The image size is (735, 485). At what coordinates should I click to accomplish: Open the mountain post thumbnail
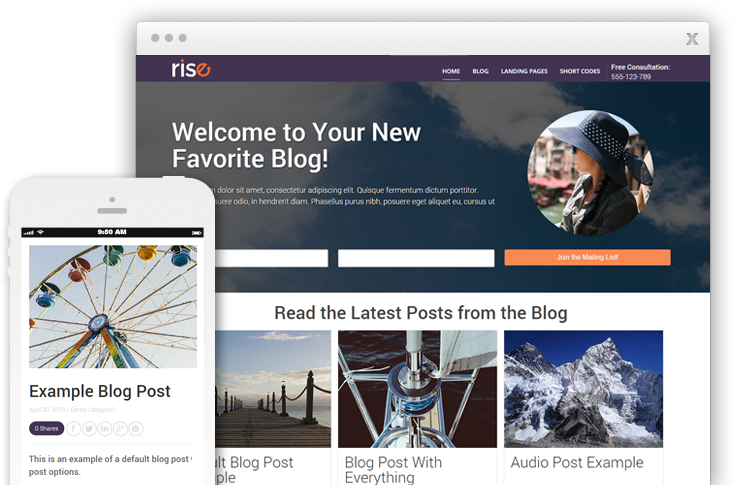[x=584, y=389]
